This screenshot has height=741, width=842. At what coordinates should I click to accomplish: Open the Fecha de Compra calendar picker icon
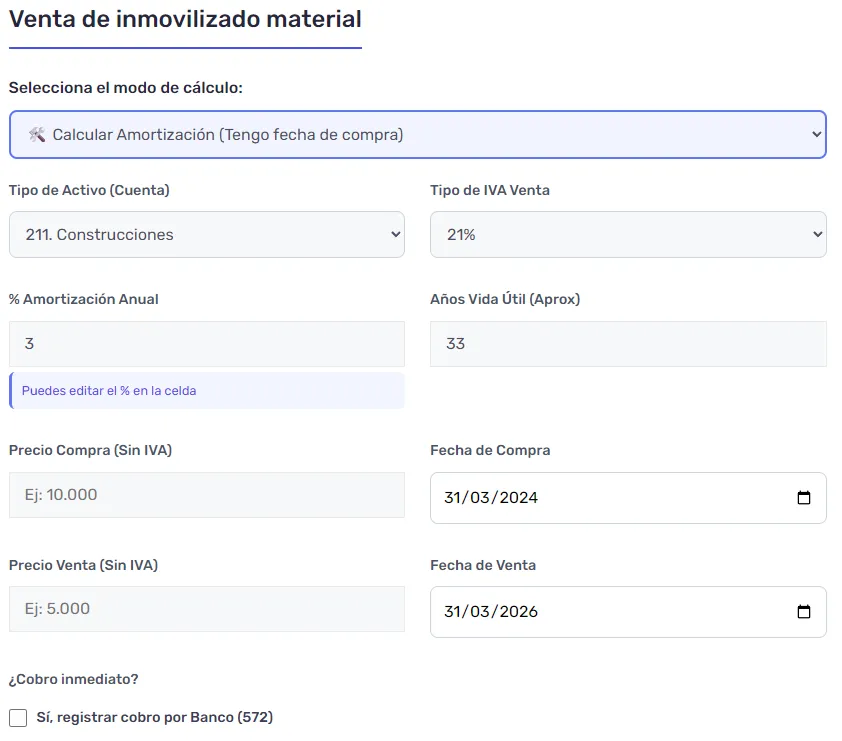coord(804,498)
